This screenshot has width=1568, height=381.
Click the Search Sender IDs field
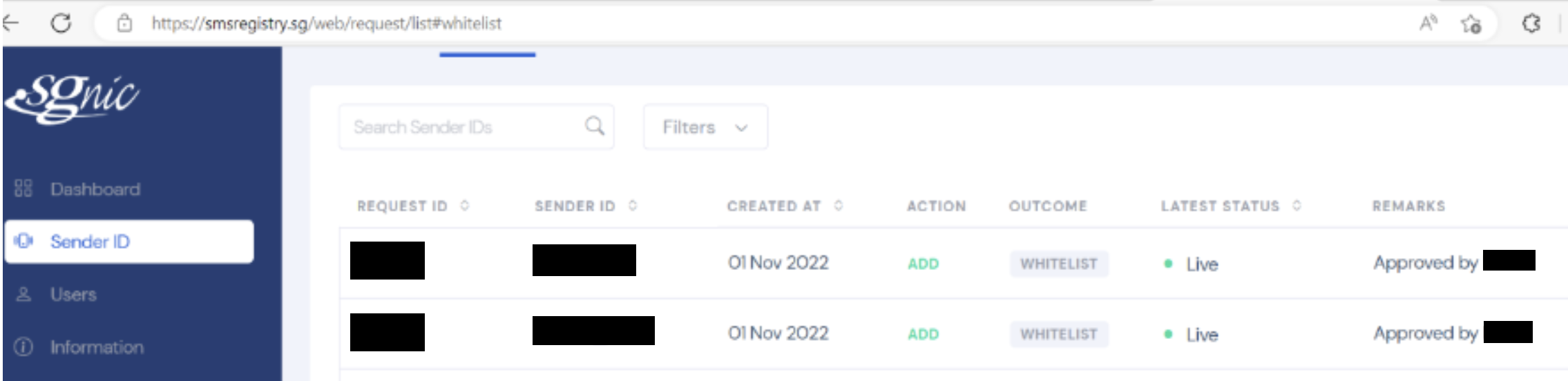click(x=476, y=127)
